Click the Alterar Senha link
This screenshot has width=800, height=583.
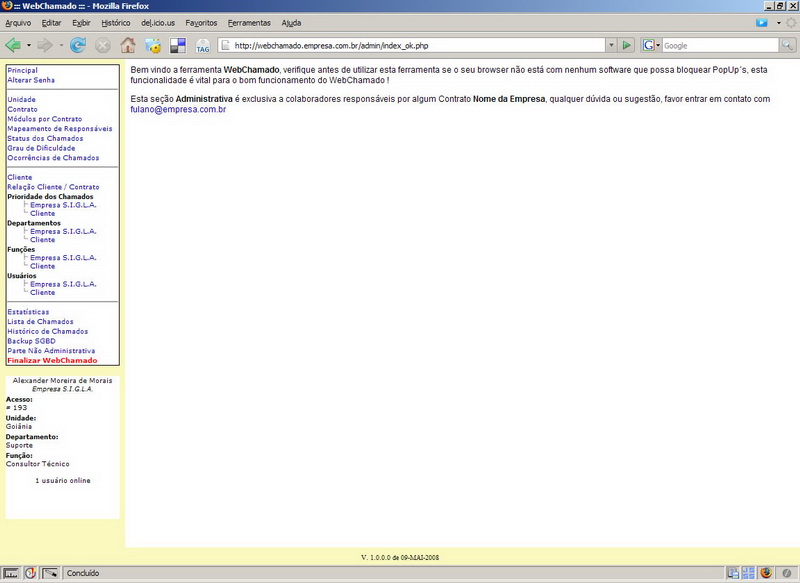(31, 80)
